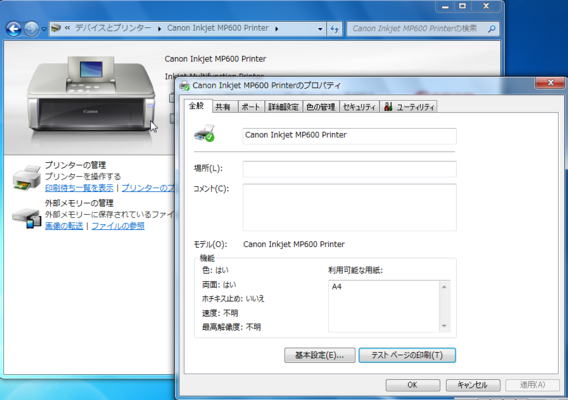Refresh the Explorer address bar location
The width and height of the screenshot is (568, 400).
tap(334, 29)
